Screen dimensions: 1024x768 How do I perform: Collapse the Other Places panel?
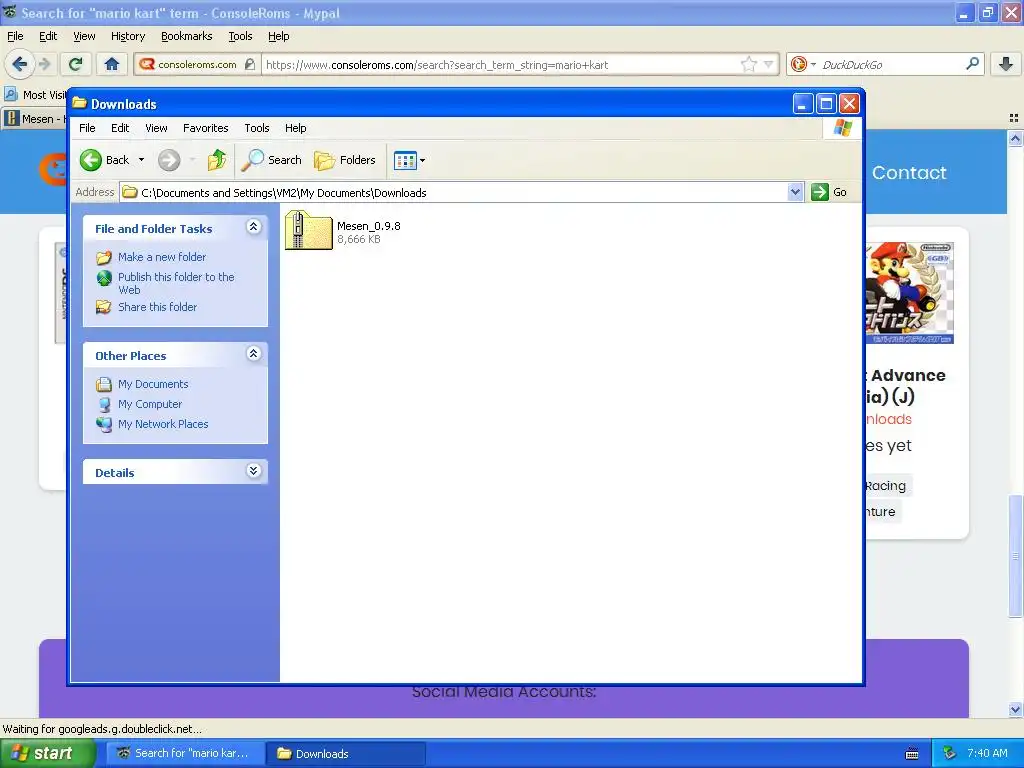point(253,354)
